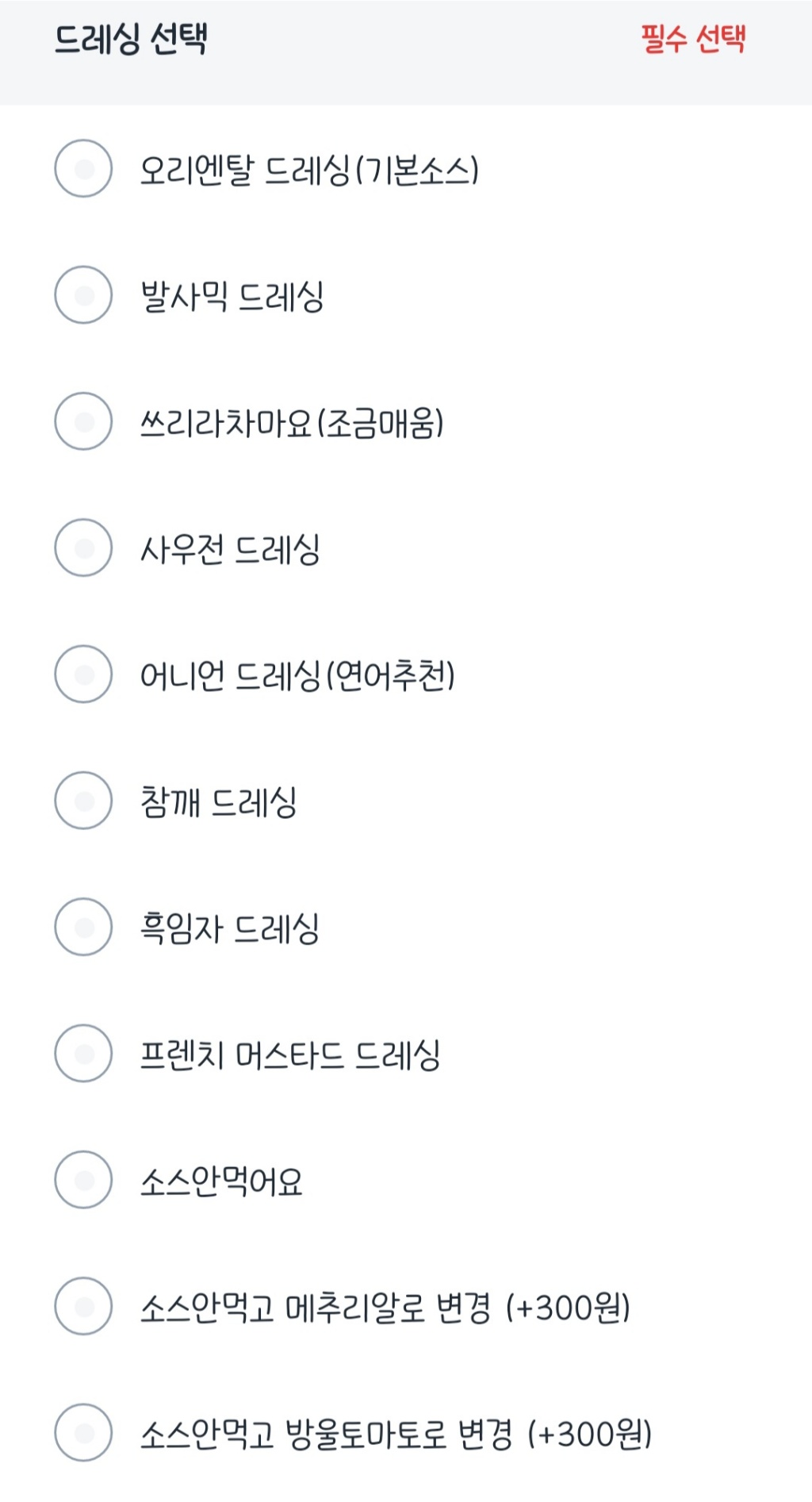Screen dimensions: 812x1502
Task: Select the 소스안먹어요 radio button
Action: [x=83, y=1180]
